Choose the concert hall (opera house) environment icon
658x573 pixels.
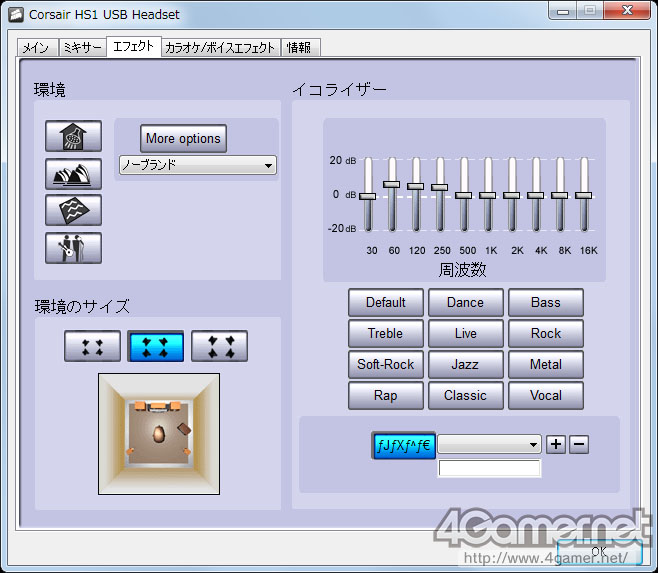coord(73,174)
